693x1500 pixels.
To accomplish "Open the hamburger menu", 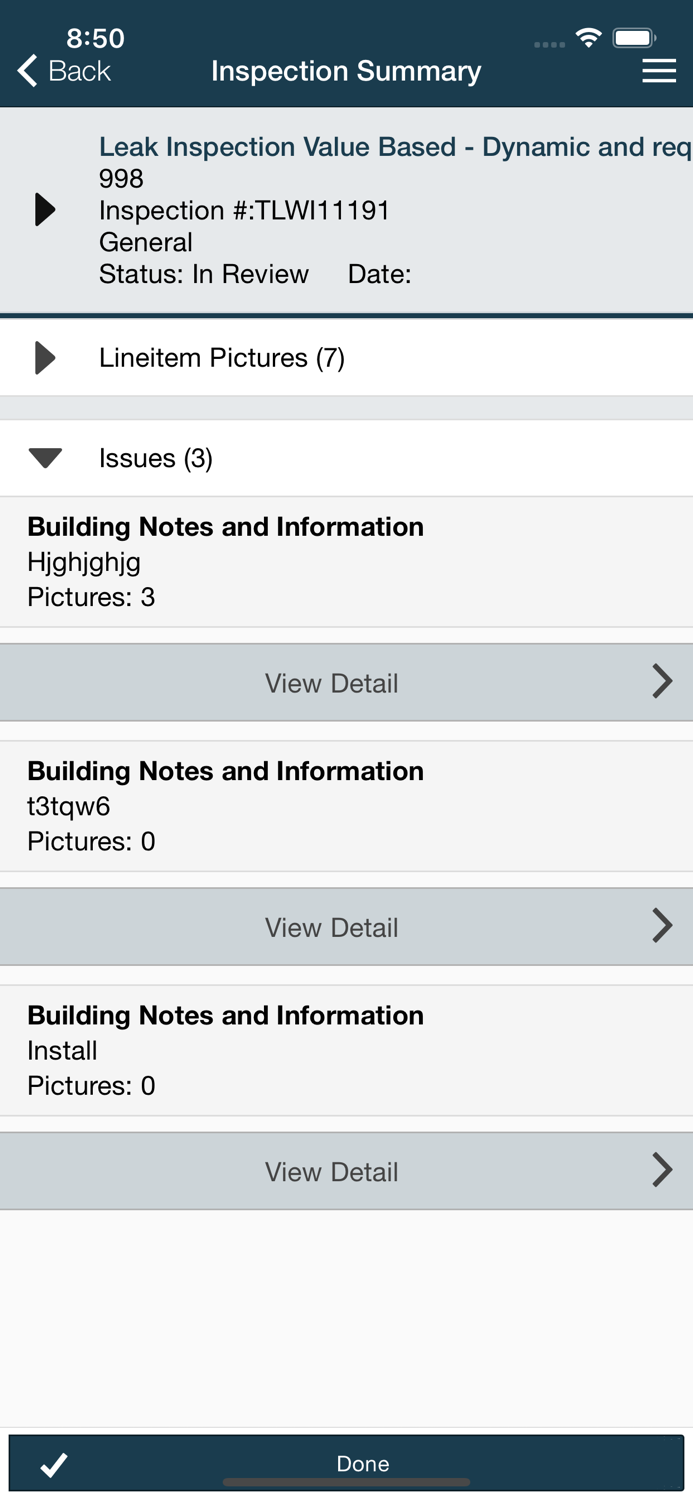I will tap(660, 71).
